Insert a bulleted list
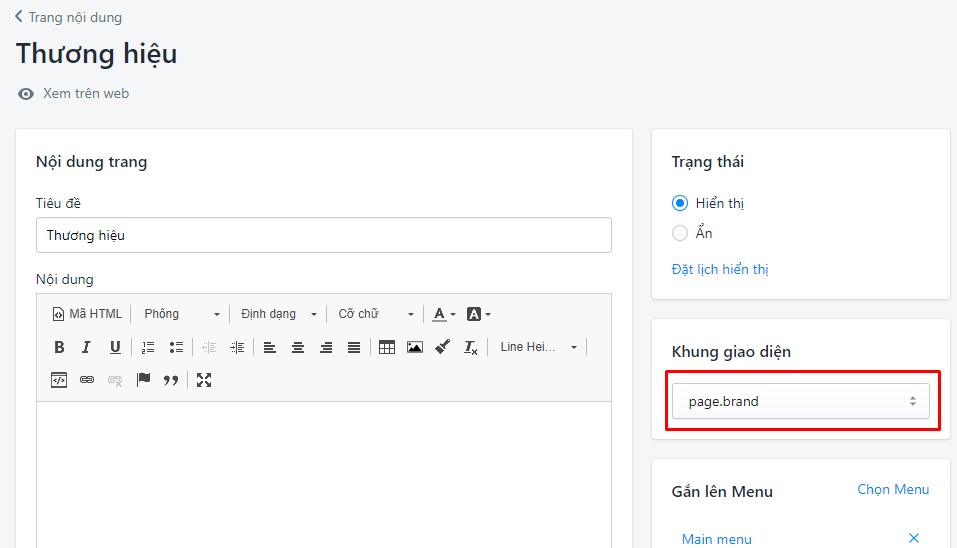This screenshot has height=548, width=957. click(x=176, y=347)
